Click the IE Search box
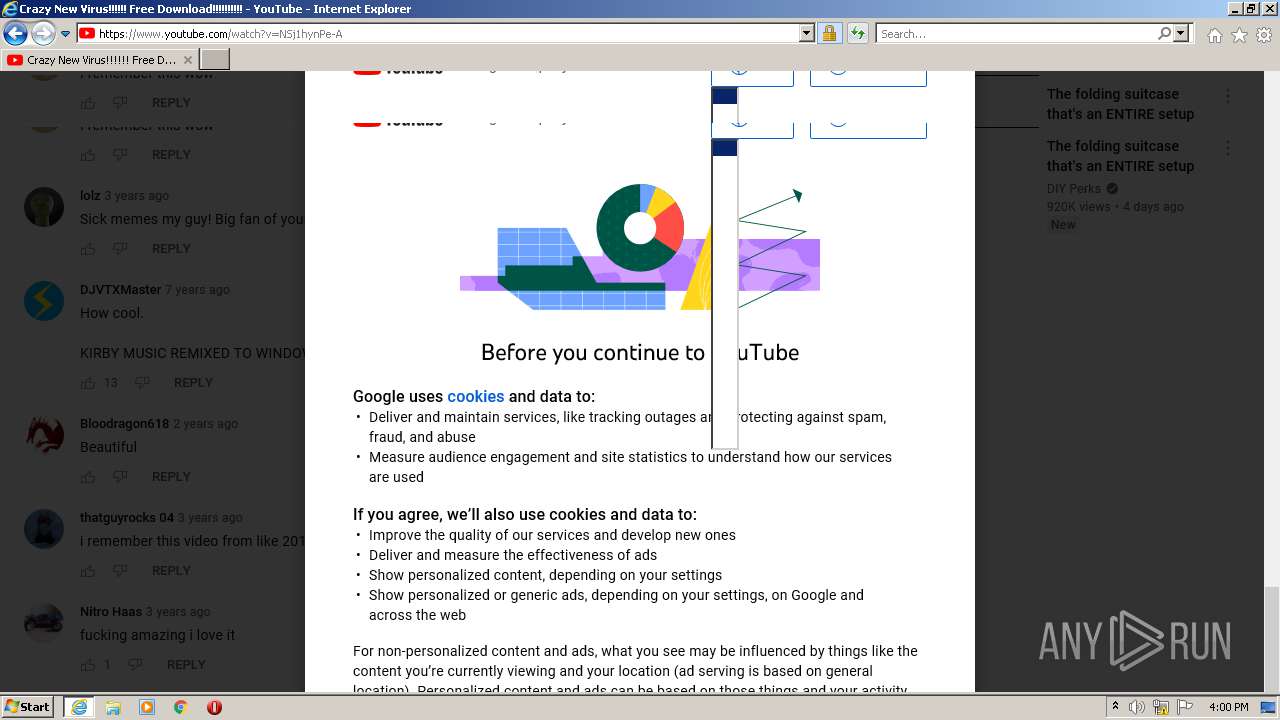The width and height of the screenshot is (1280, 720). (x=1016, y=33)
